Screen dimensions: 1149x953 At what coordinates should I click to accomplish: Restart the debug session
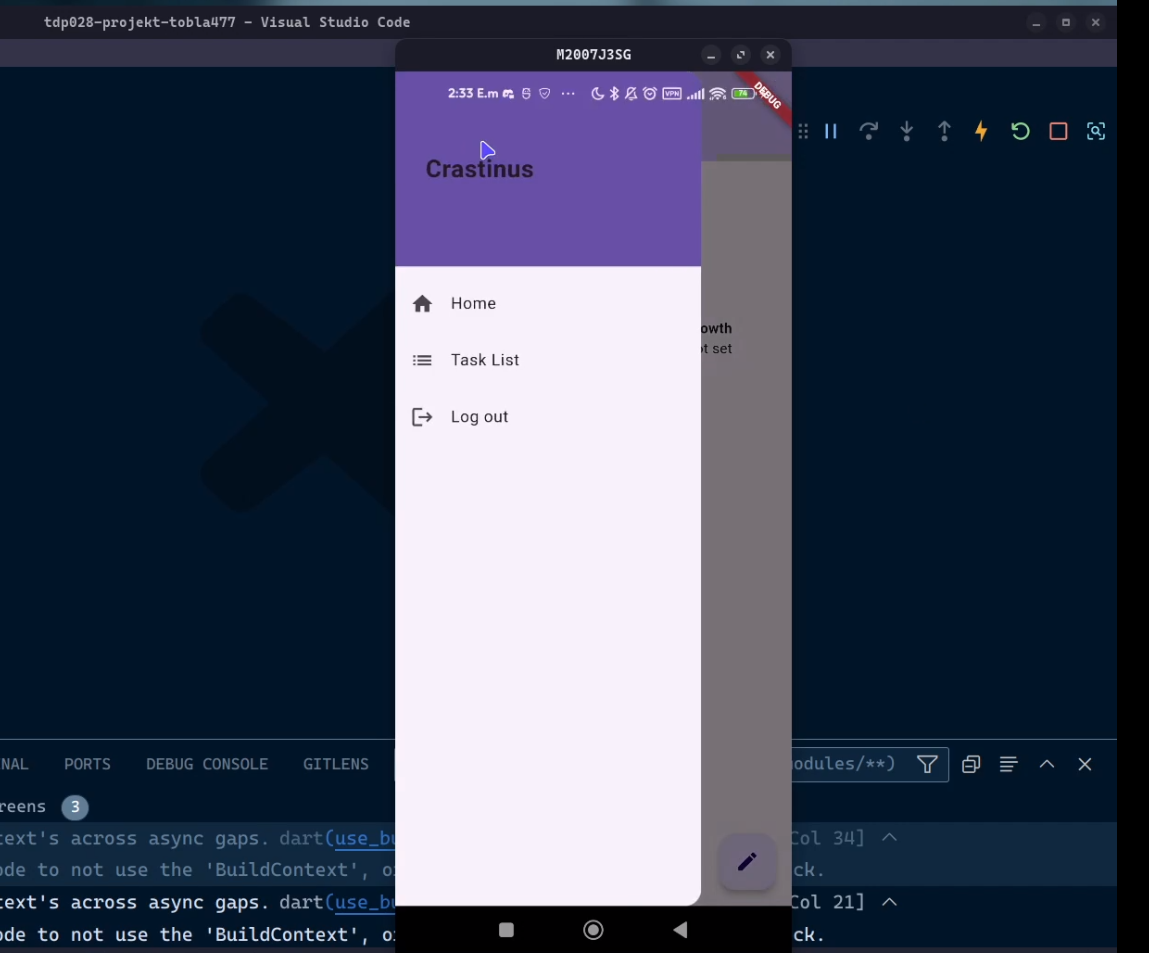[x=1020, y=131]
